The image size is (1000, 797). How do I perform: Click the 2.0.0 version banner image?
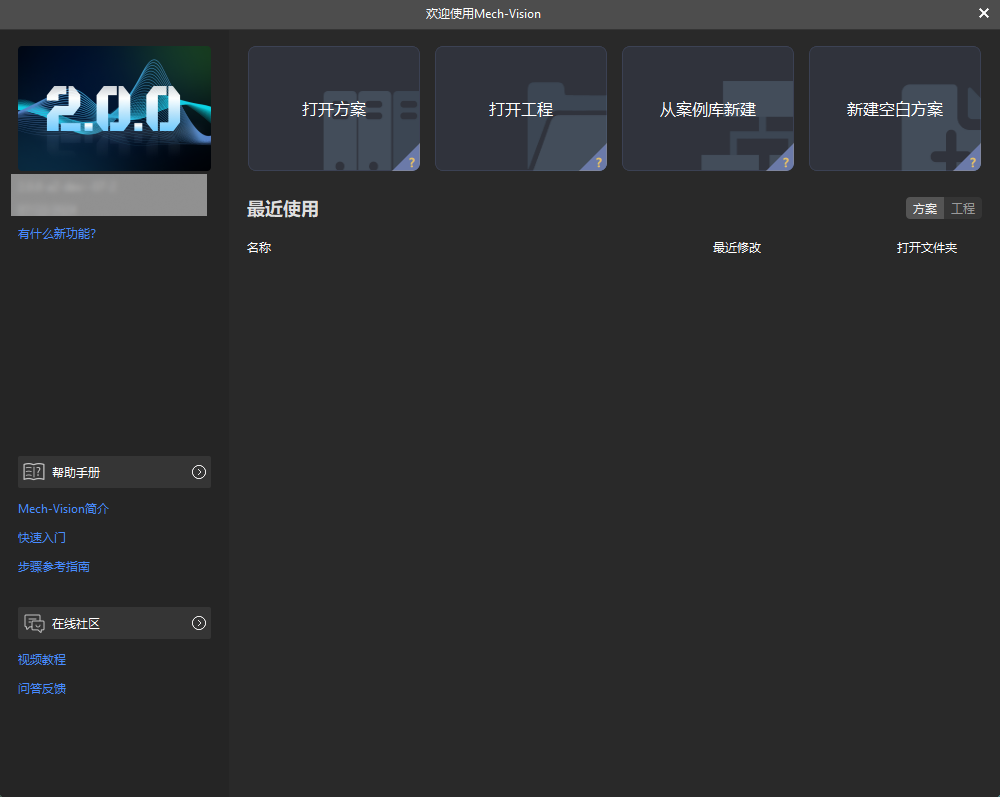(114, 108)
